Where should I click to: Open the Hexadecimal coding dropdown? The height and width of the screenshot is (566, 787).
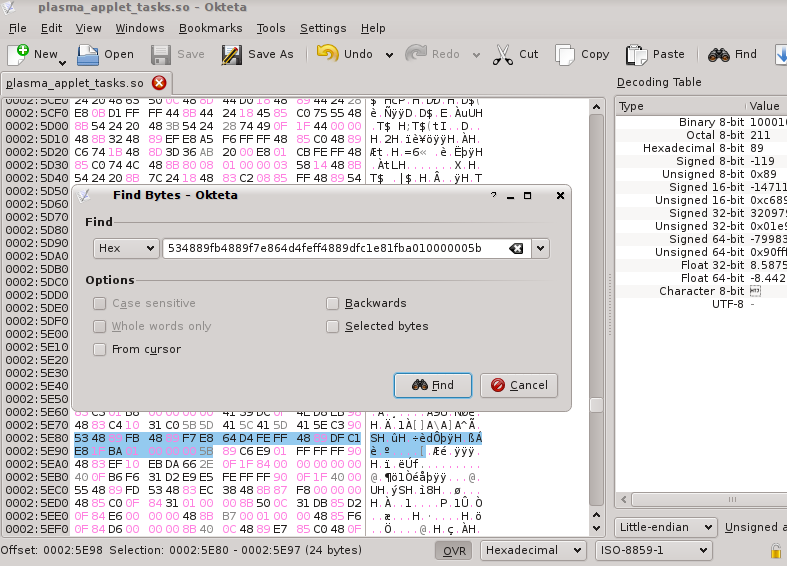coord(534,550)
